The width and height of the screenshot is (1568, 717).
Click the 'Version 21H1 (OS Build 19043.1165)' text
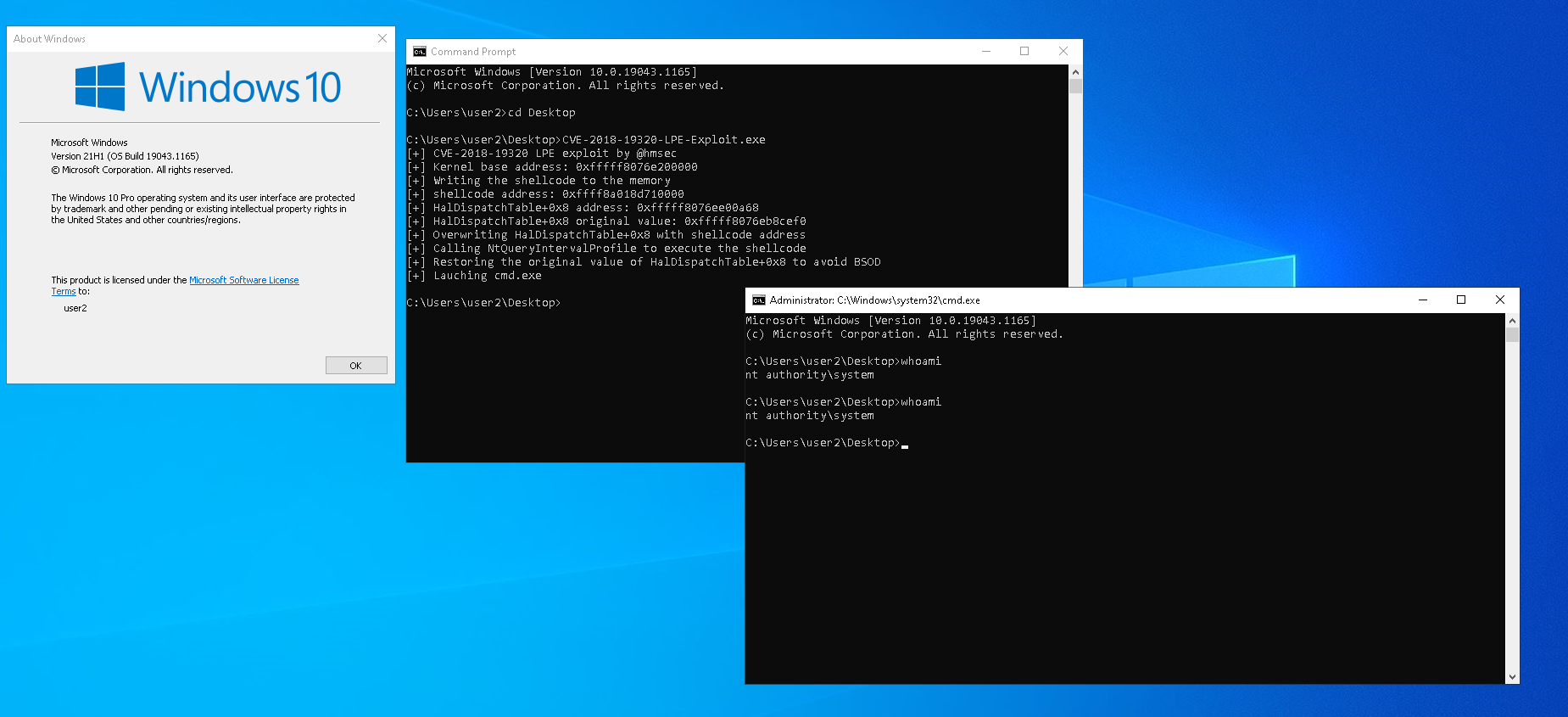coord(125,156)
